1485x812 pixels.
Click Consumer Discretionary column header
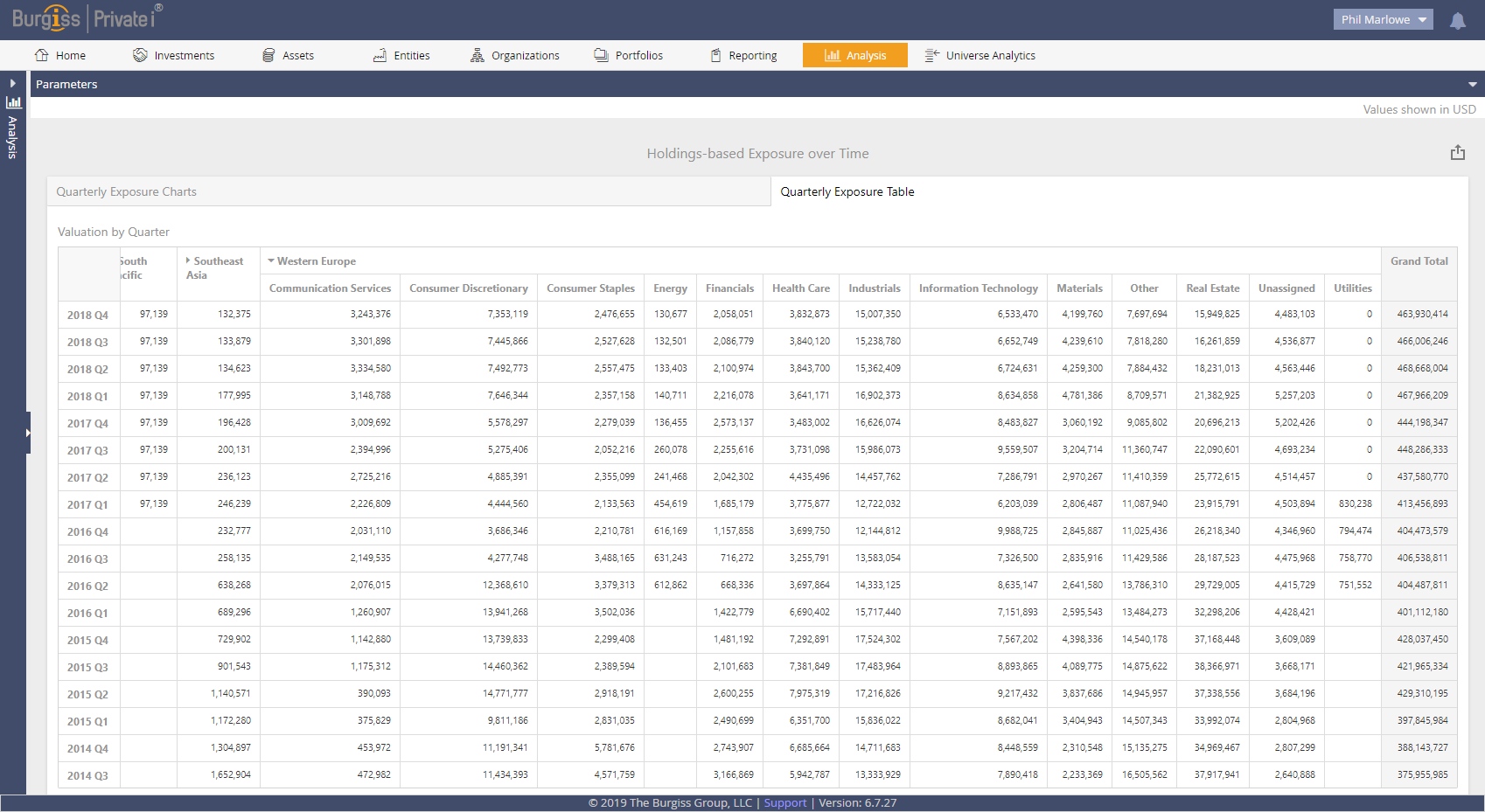click(469, 288)
